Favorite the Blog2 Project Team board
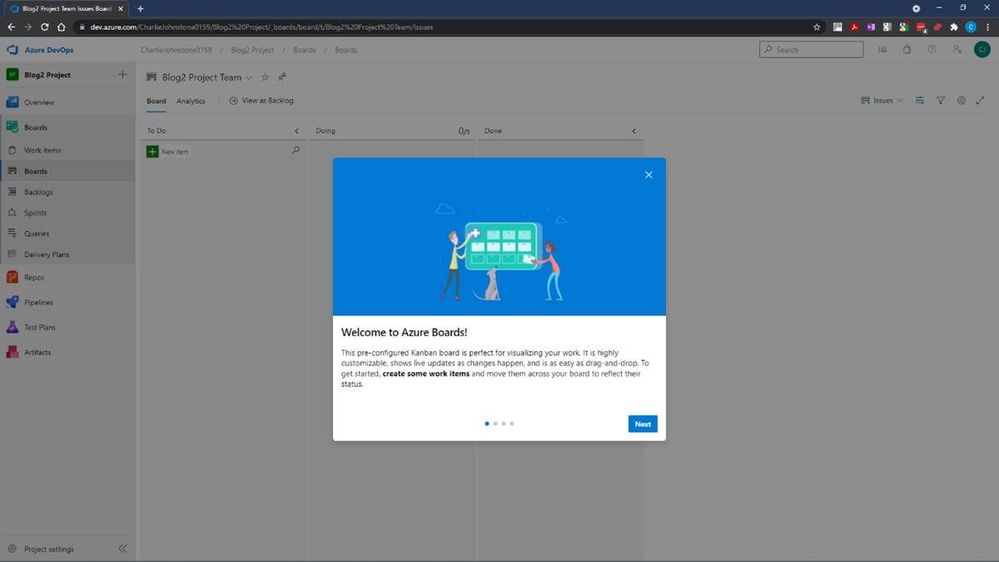This screenshot has height=562, width=999. tap(265, 77)
